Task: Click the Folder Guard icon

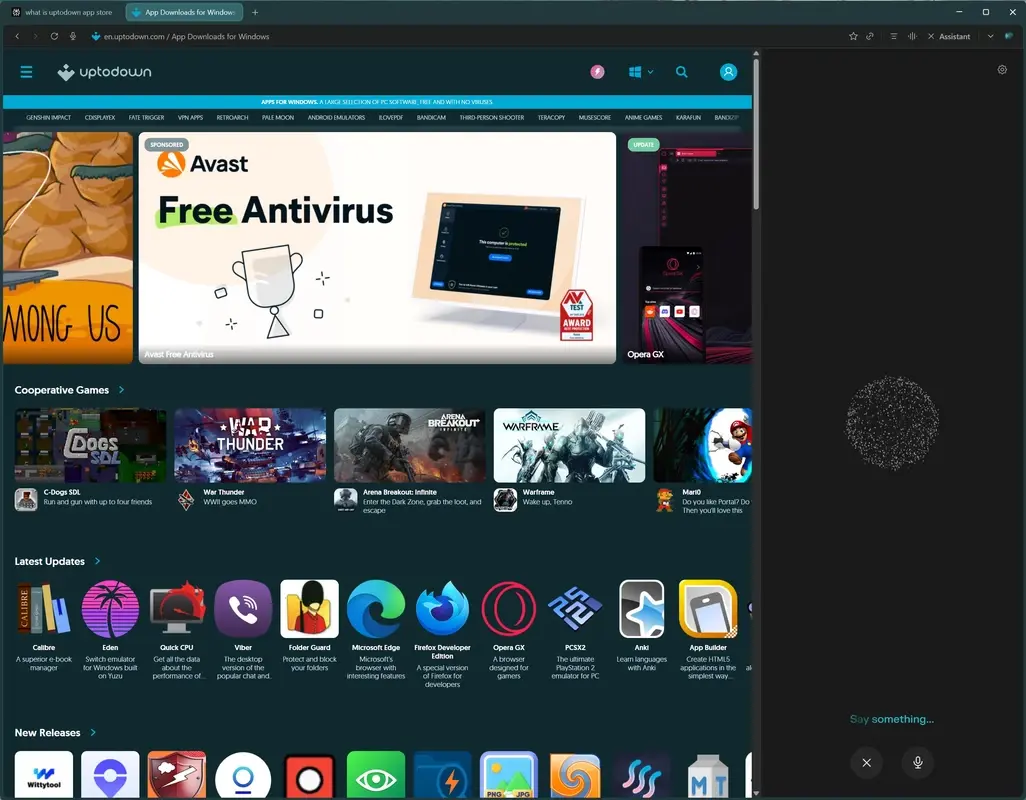Action: coord(309,608)
